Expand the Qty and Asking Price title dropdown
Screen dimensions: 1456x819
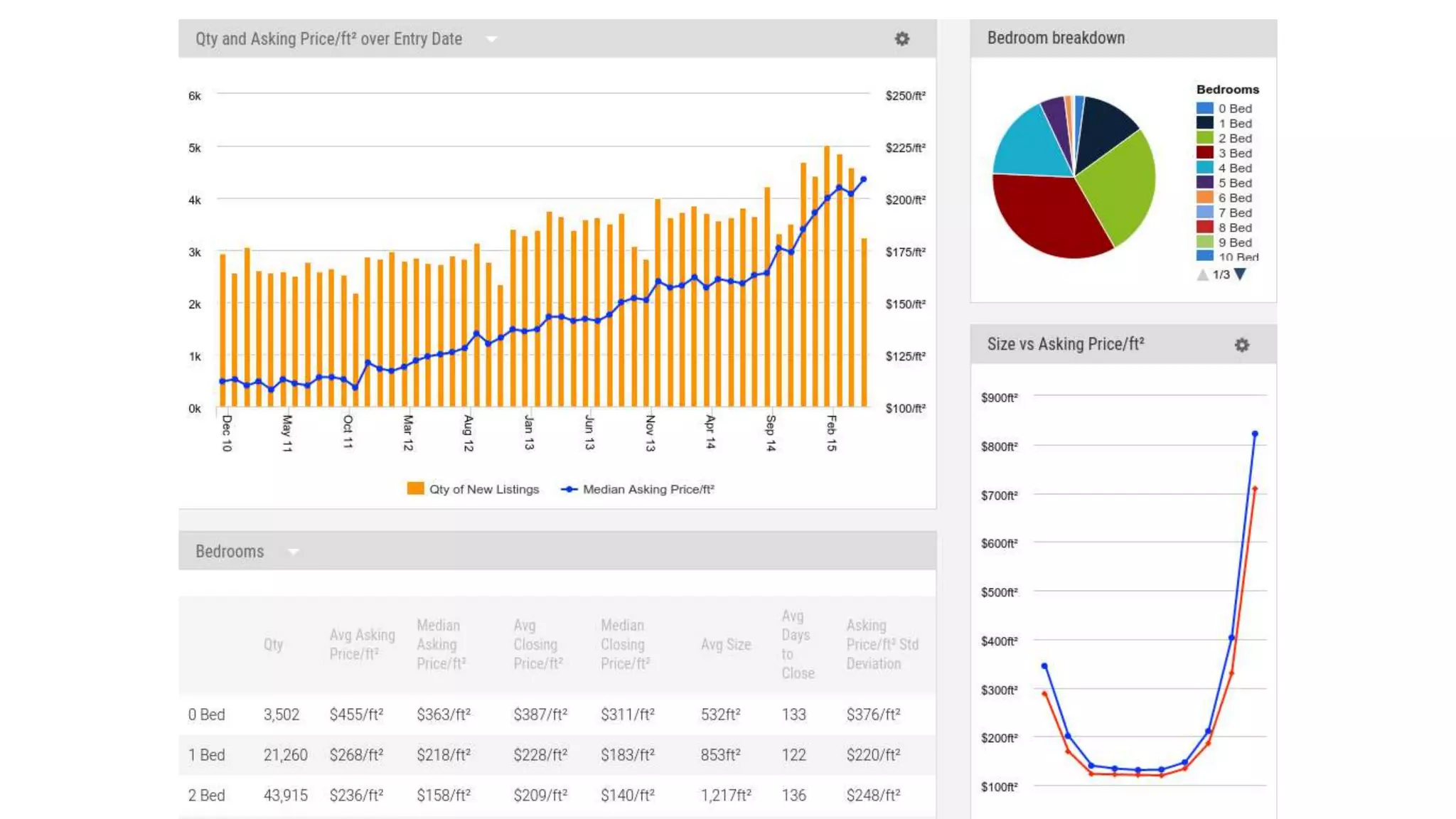click(x=491, y=39)
